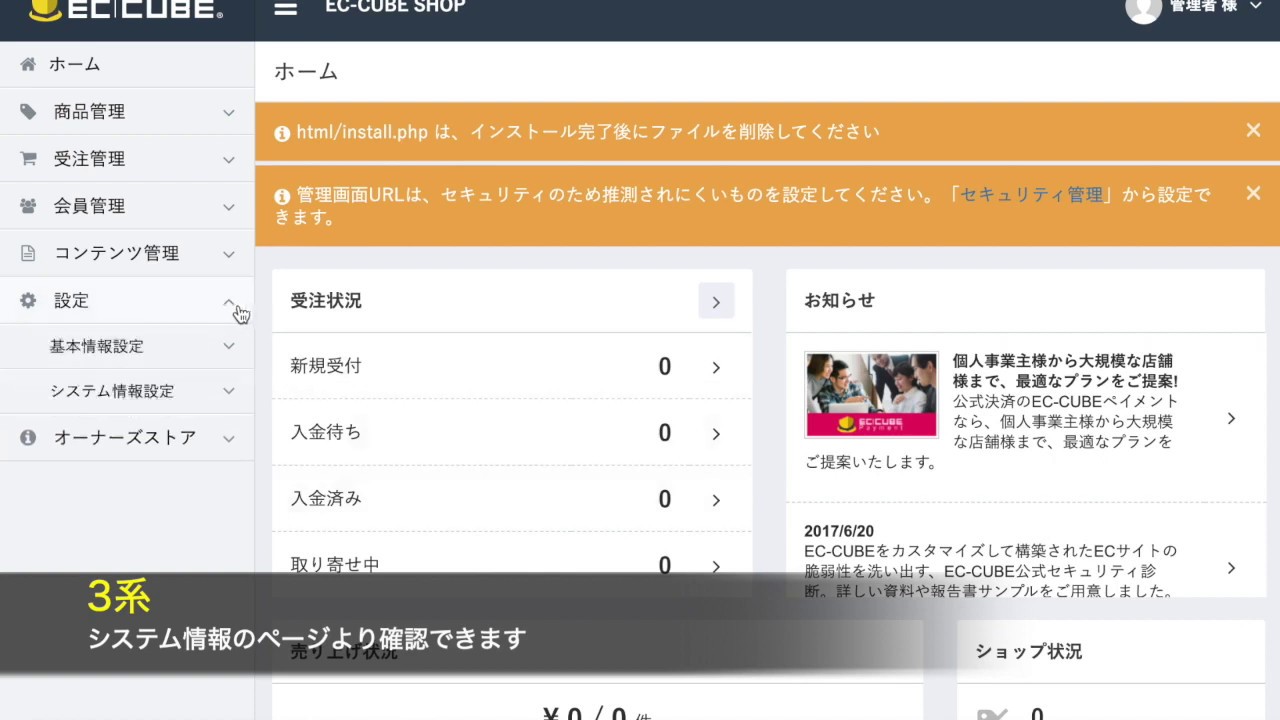Click the 入金済み row label

tap(326, 498)
